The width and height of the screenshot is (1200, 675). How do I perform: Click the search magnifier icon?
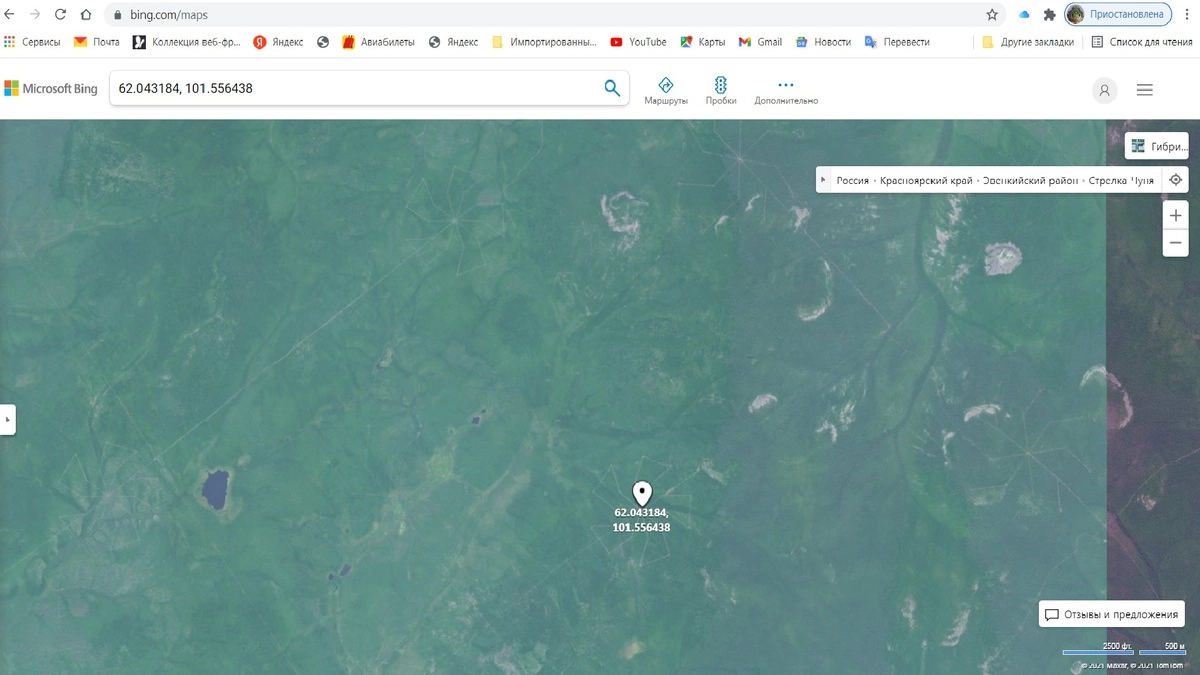pos(612,88)
